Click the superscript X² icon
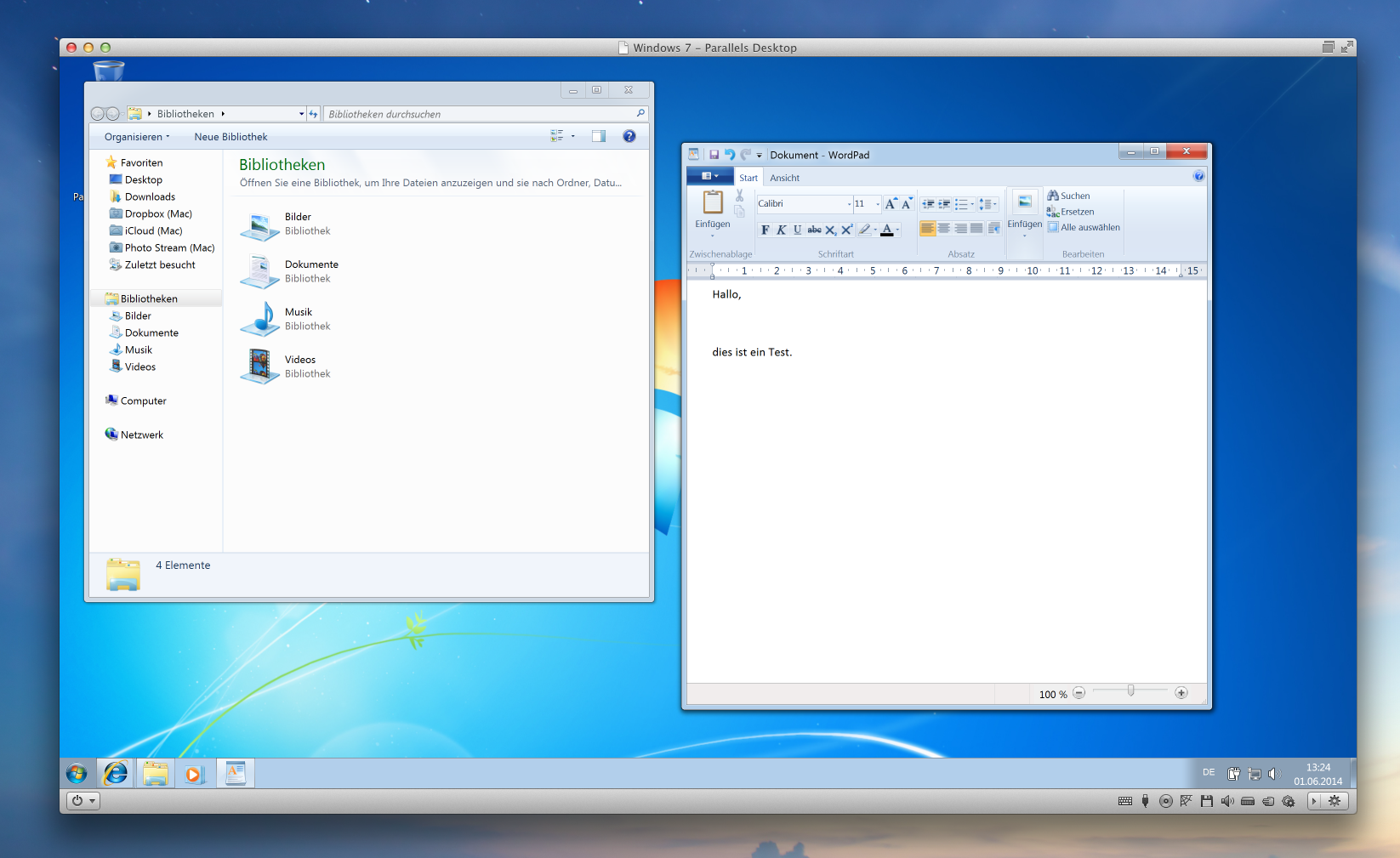This screenshot has width=1400, height=858. point(846,230)
